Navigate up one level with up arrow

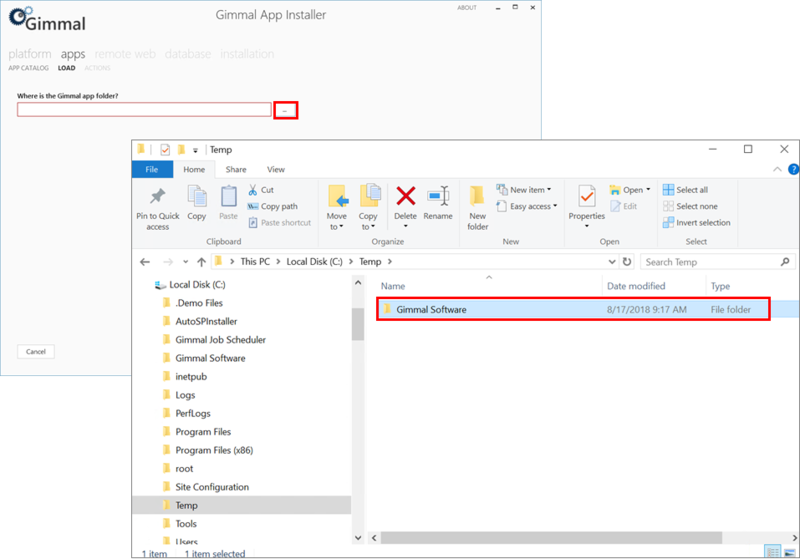point(202,262)
